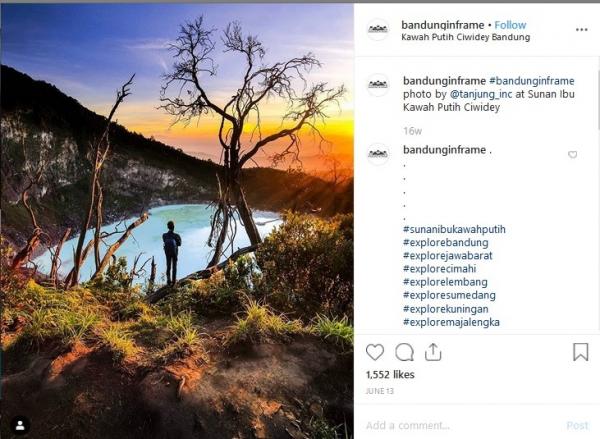The height and width of the screenshot is (439, 600).
Task: Click the Add a comment field
Action: point(450,425)
